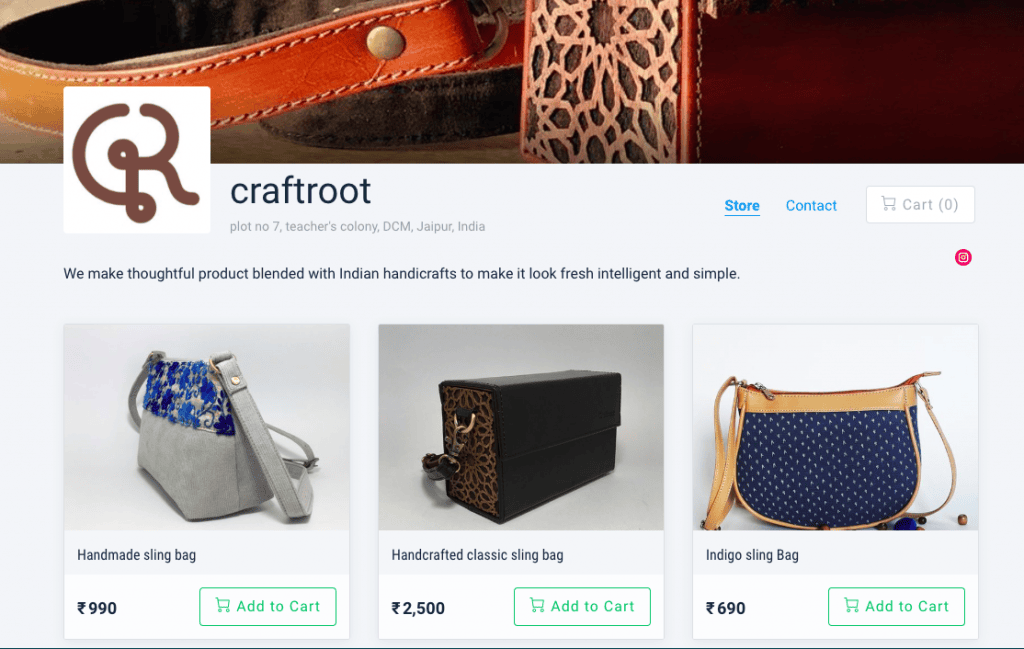Click the craftroot logo image
Viewport: 1024px width, 649px height.
(x=136, y=159)
